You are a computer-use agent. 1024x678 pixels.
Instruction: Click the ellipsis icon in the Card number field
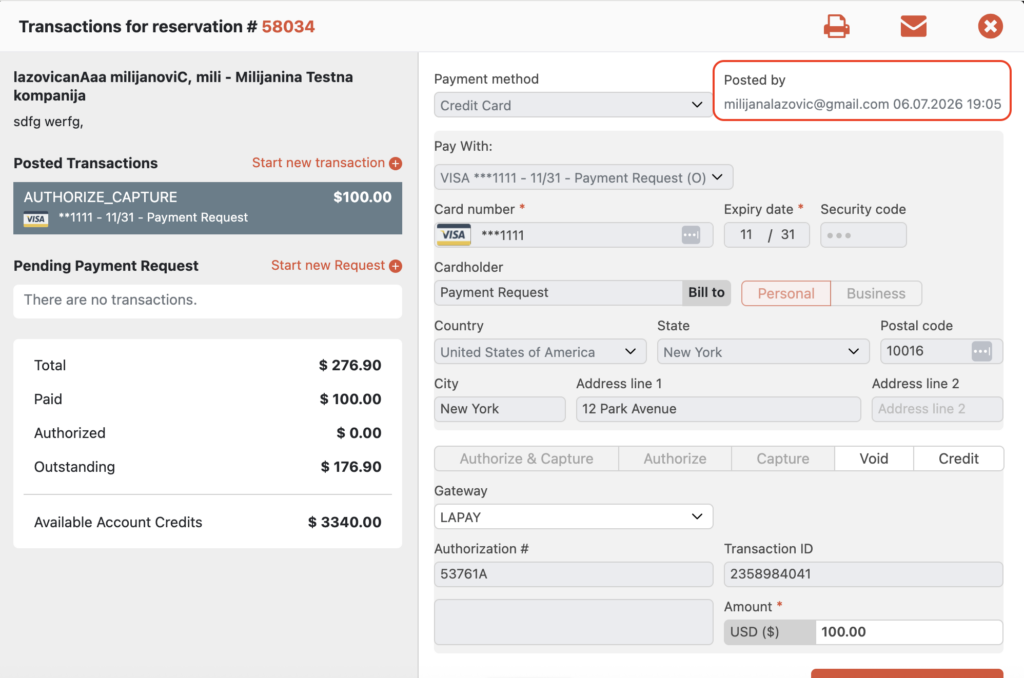[x=690, y=234]
